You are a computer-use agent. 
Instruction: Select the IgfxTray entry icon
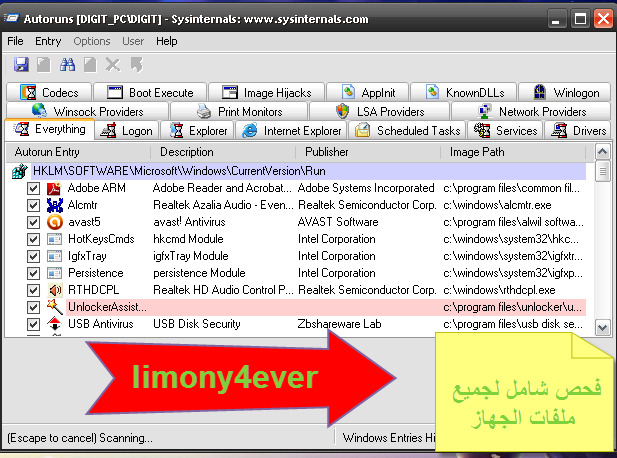tap(55, 256)
